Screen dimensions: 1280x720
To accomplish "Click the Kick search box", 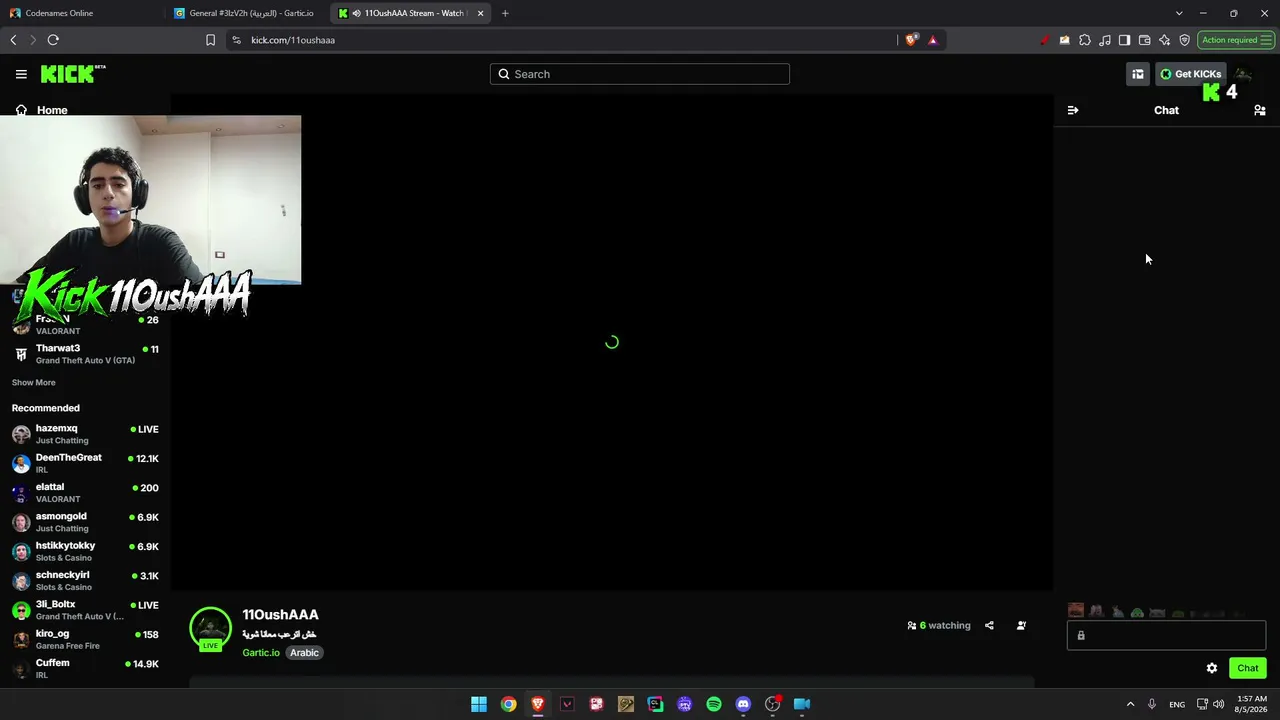I will coord(640,74).
